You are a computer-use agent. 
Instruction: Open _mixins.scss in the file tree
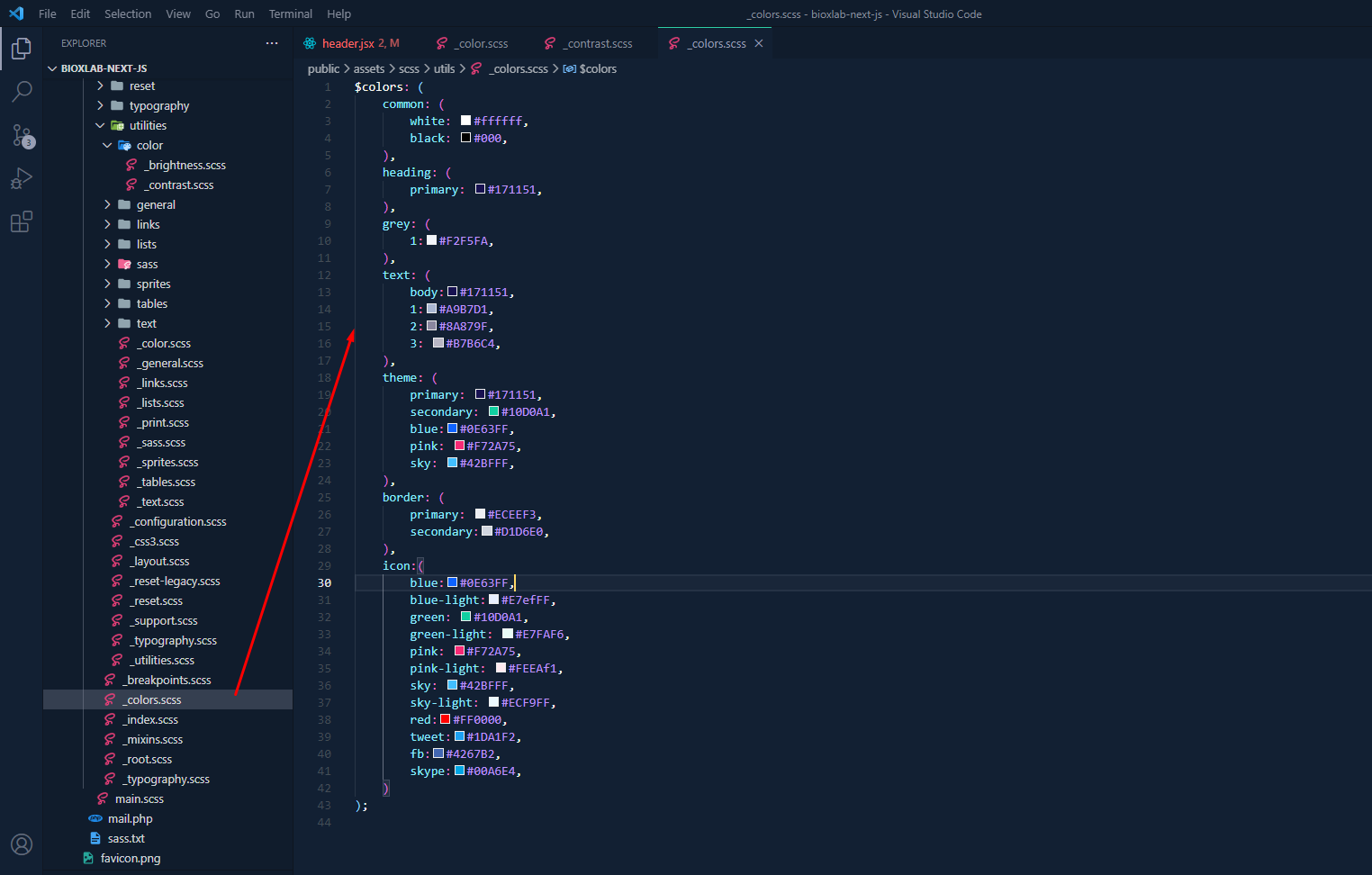(154, 740)
